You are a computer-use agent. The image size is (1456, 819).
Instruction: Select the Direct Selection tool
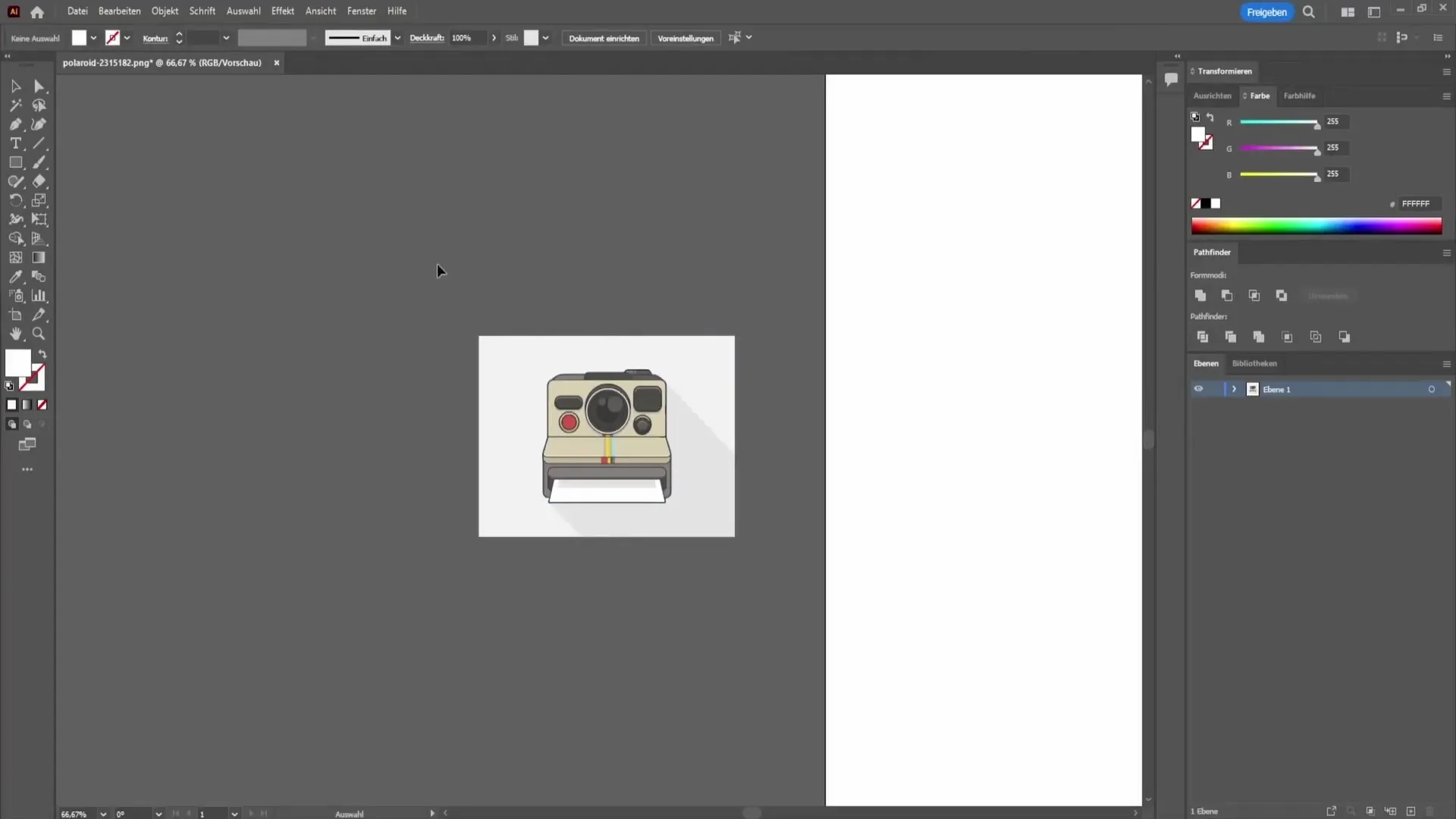point(39,86)
